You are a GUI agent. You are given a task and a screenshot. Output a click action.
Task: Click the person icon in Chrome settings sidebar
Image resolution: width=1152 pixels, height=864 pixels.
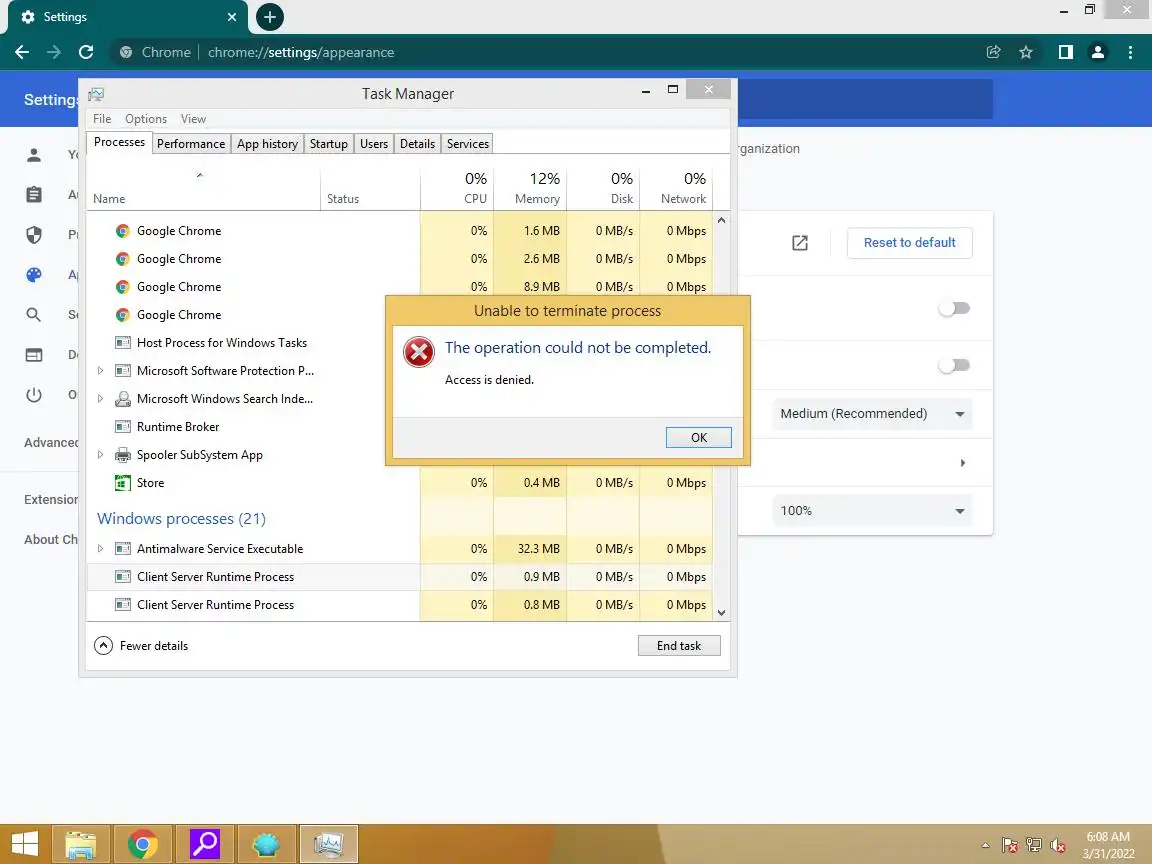click(x=34, y=155)
